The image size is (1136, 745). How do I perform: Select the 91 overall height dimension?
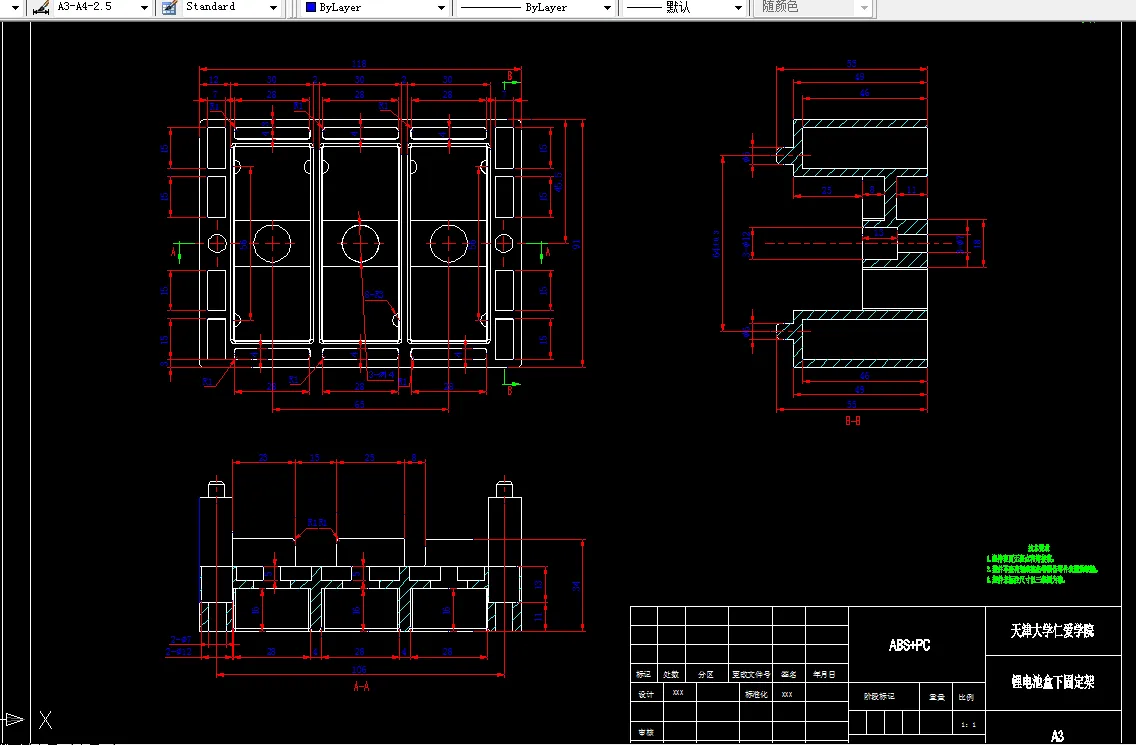pyautogui.click(x=577, y=244)
